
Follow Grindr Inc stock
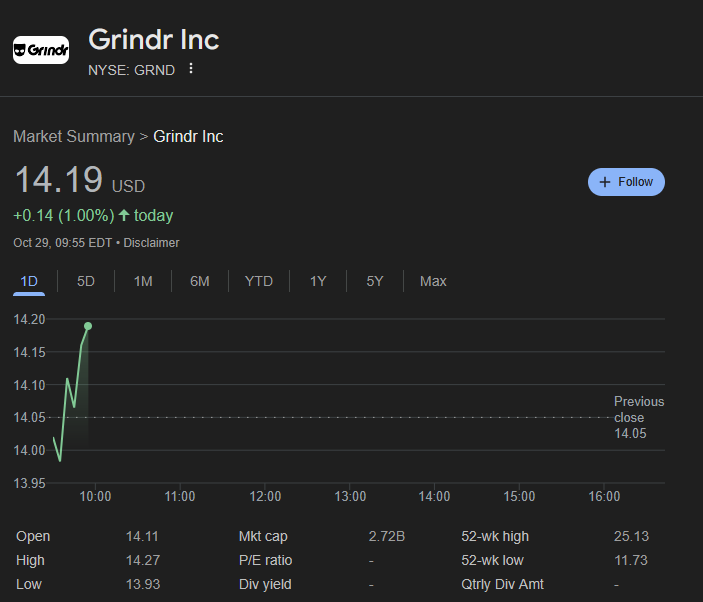[626, 182]
